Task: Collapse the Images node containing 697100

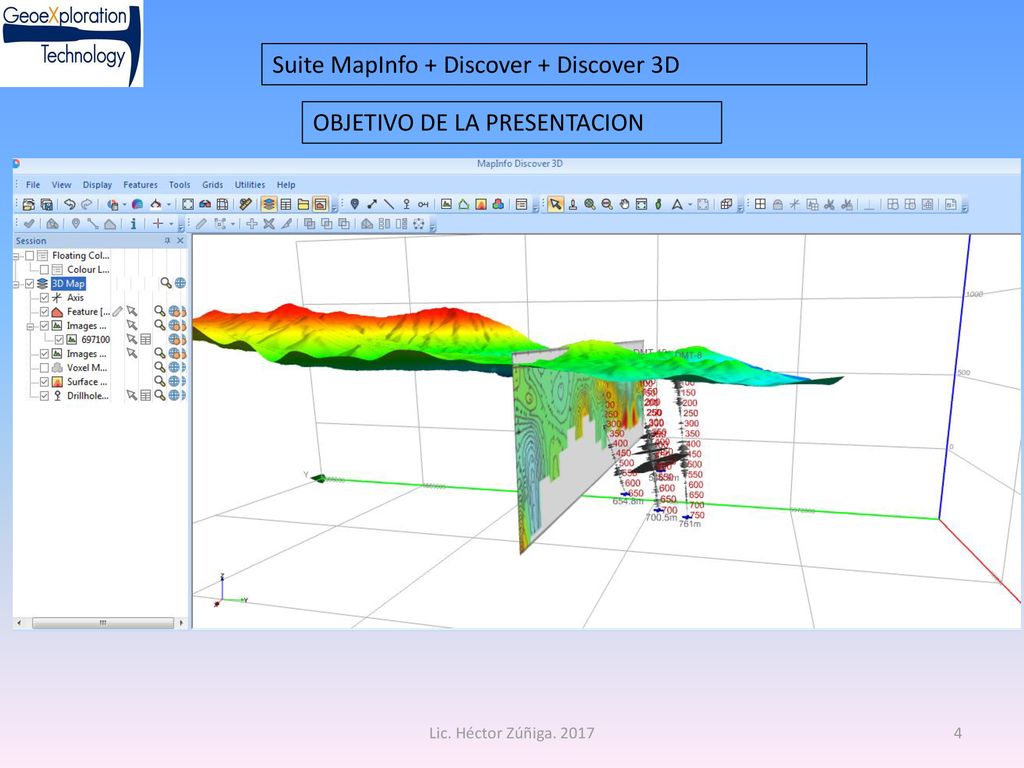Action: 30,326
